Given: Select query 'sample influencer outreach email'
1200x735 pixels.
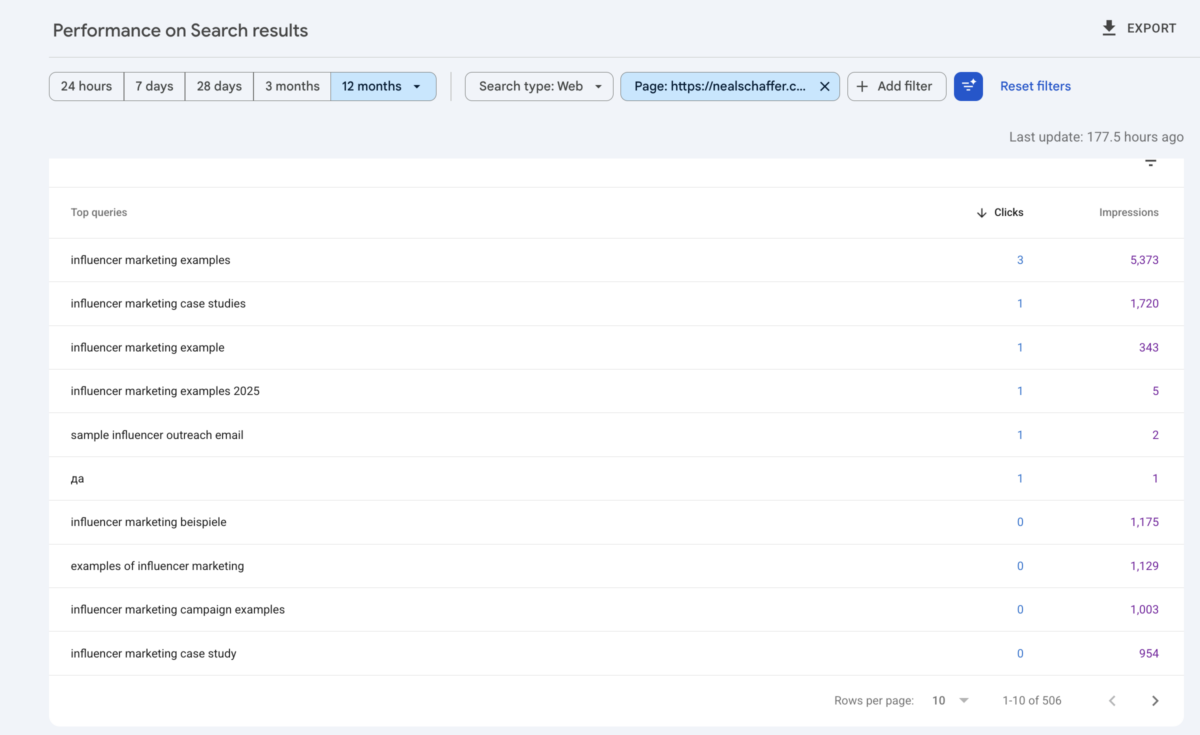Looking at the screenshot, I should pyautogui.click(x=157, y=435).
